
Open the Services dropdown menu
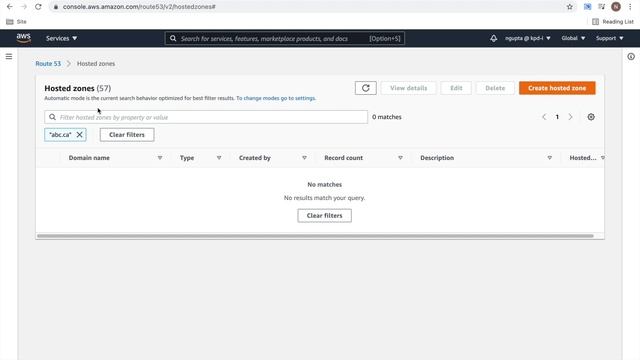coord(61,38)
